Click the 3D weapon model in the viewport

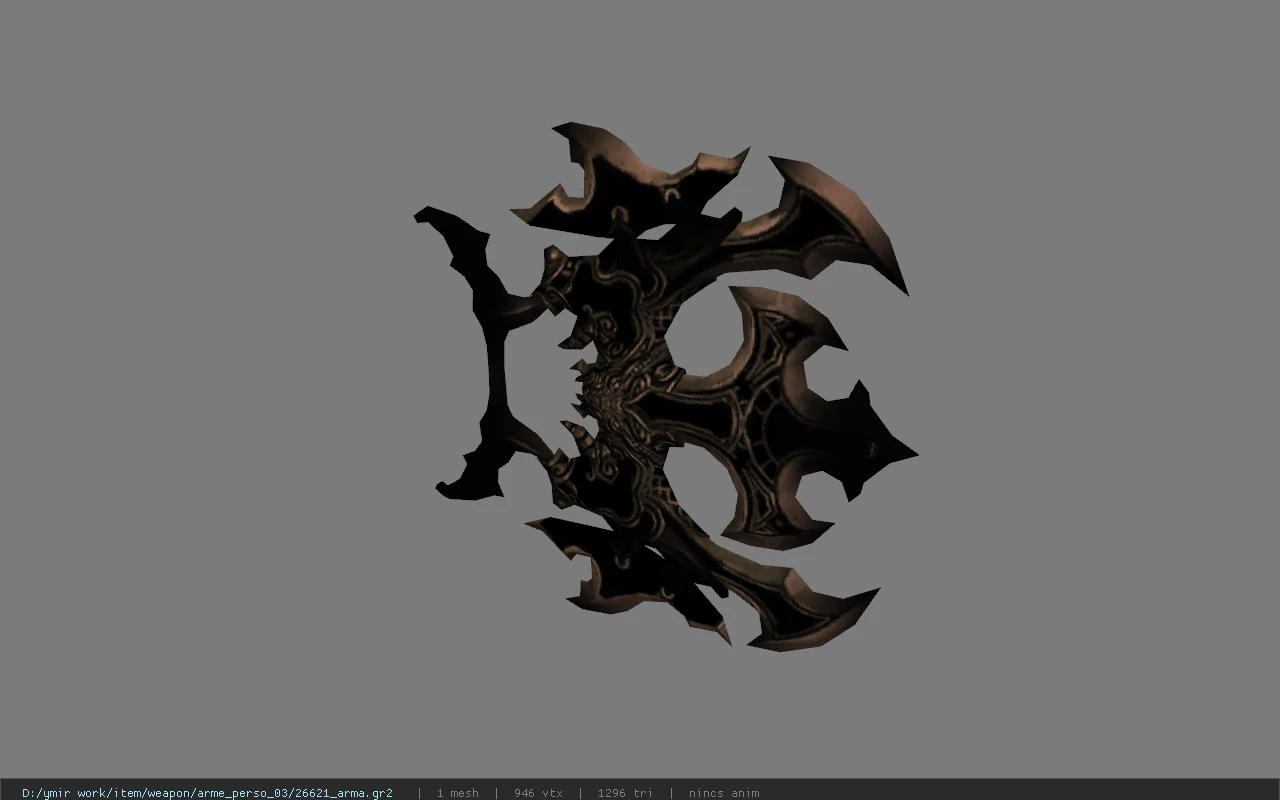pyautogui.click(x=666, y=387)
